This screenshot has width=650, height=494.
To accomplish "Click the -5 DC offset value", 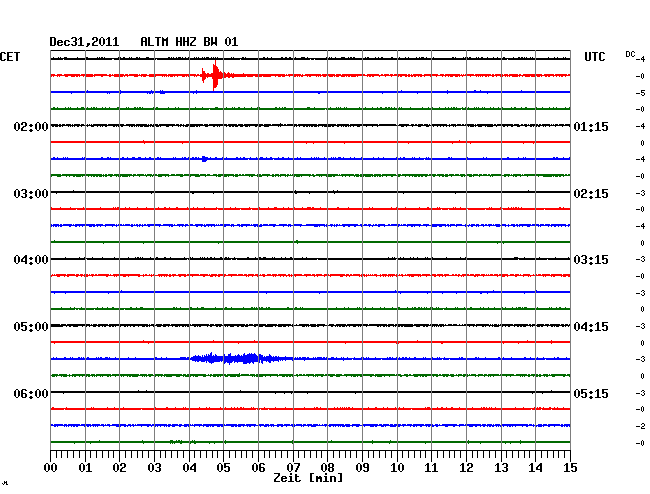I will [x=640, y=93].
